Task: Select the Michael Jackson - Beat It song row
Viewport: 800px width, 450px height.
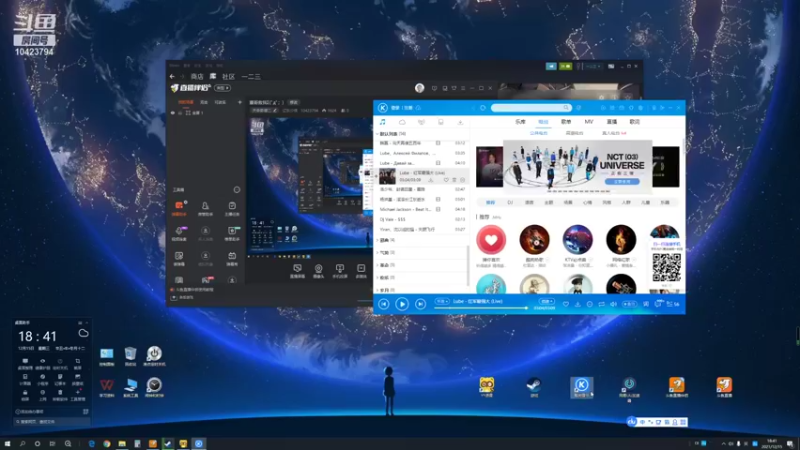Action: point(421,209)
